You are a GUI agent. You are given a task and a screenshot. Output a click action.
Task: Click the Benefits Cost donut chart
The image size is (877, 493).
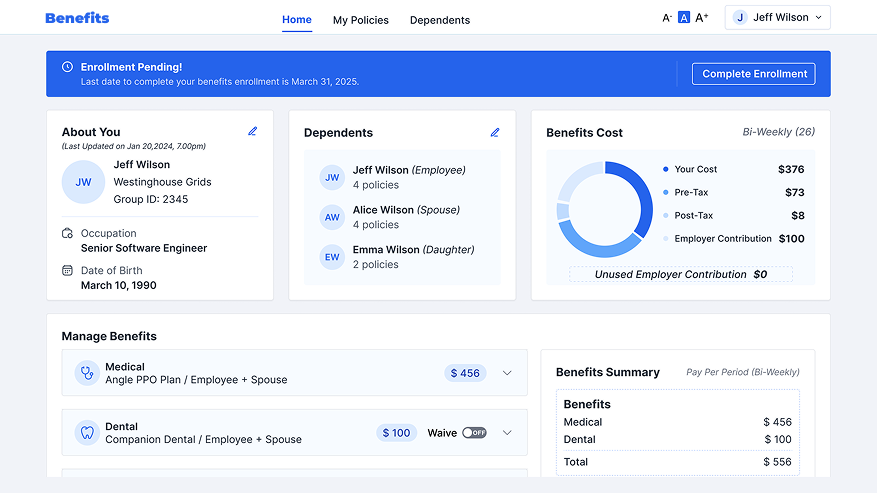[598, 210]
